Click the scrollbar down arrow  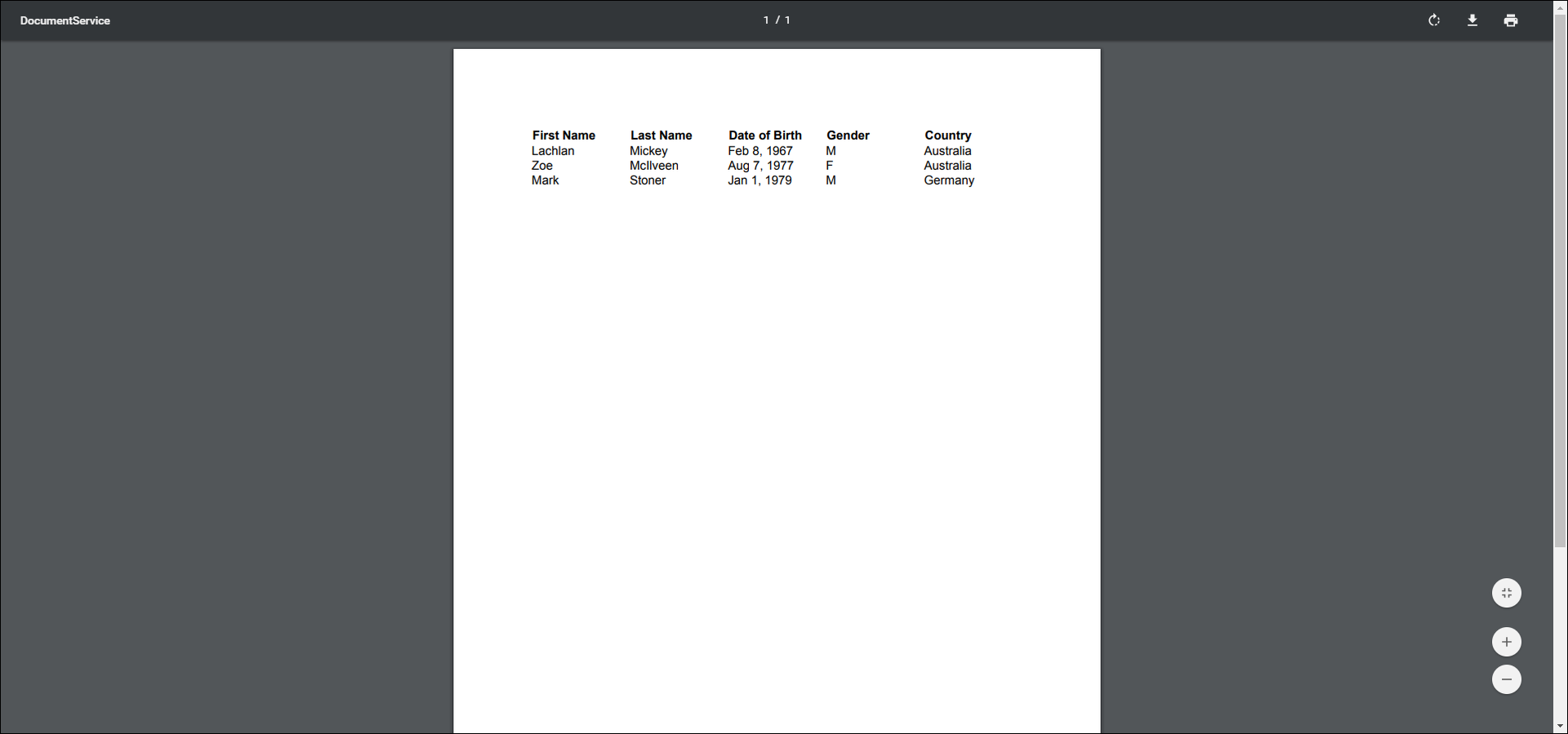coord(1561,726)
